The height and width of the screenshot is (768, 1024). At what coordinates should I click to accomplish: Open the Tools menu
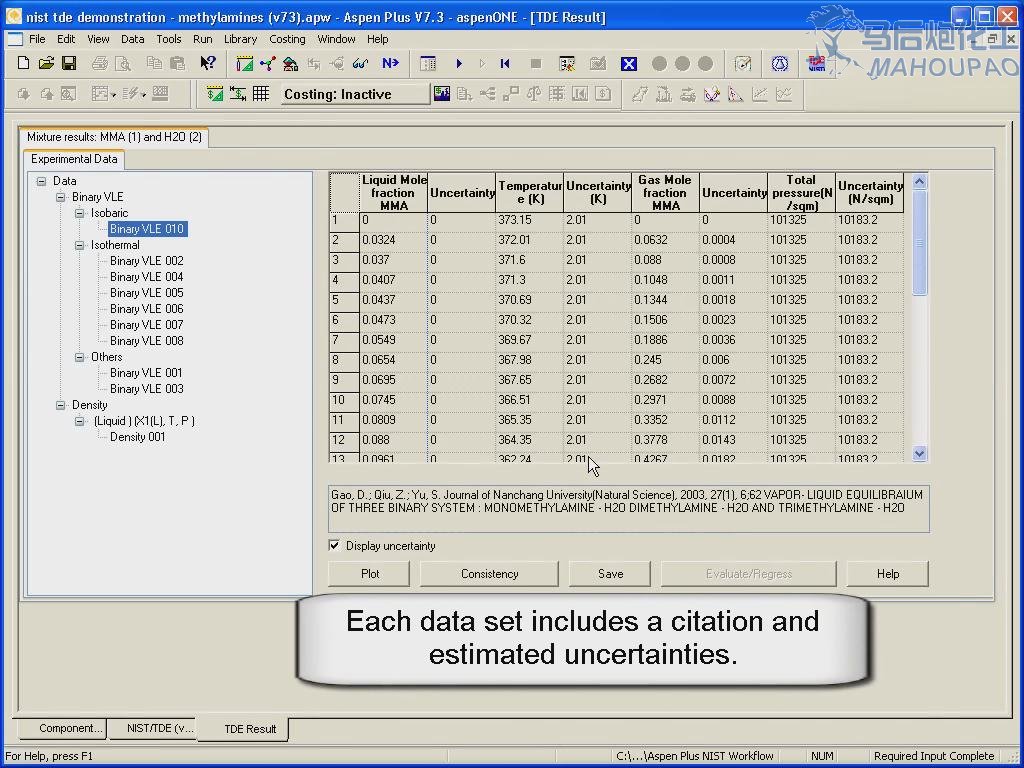[168, 39]
